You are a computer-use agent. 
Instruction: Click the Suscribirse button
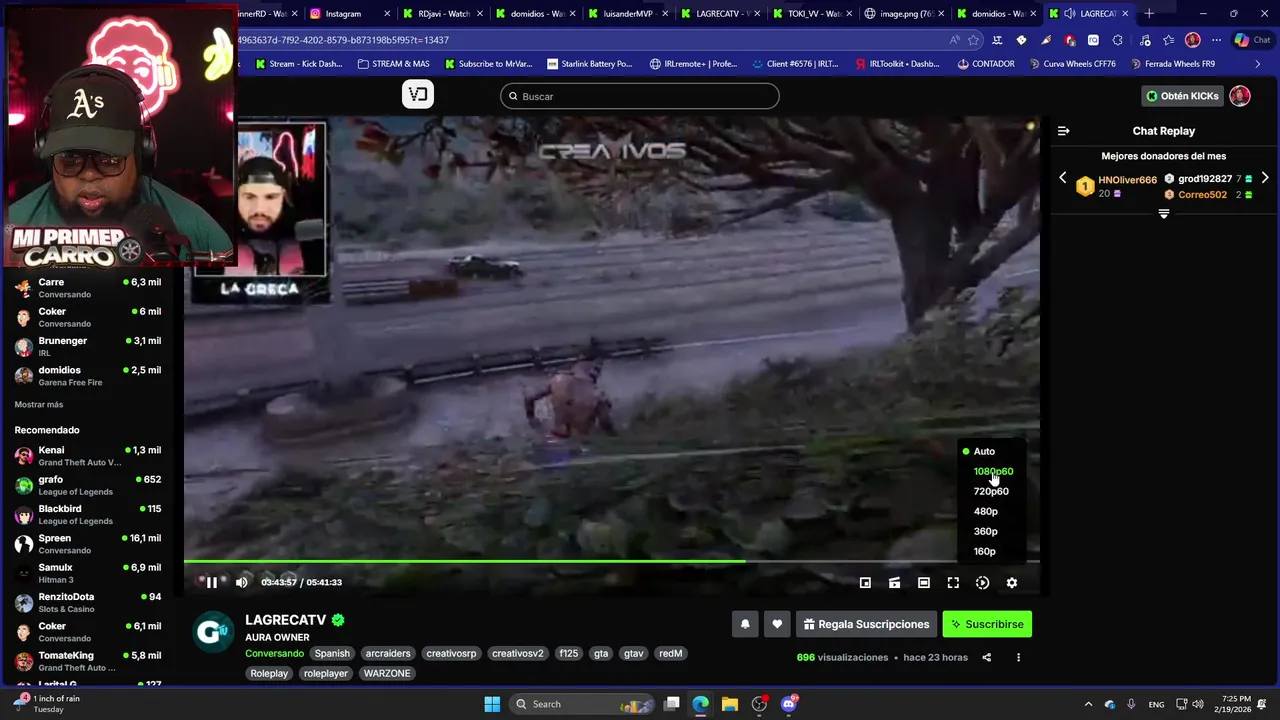point(987,624)
